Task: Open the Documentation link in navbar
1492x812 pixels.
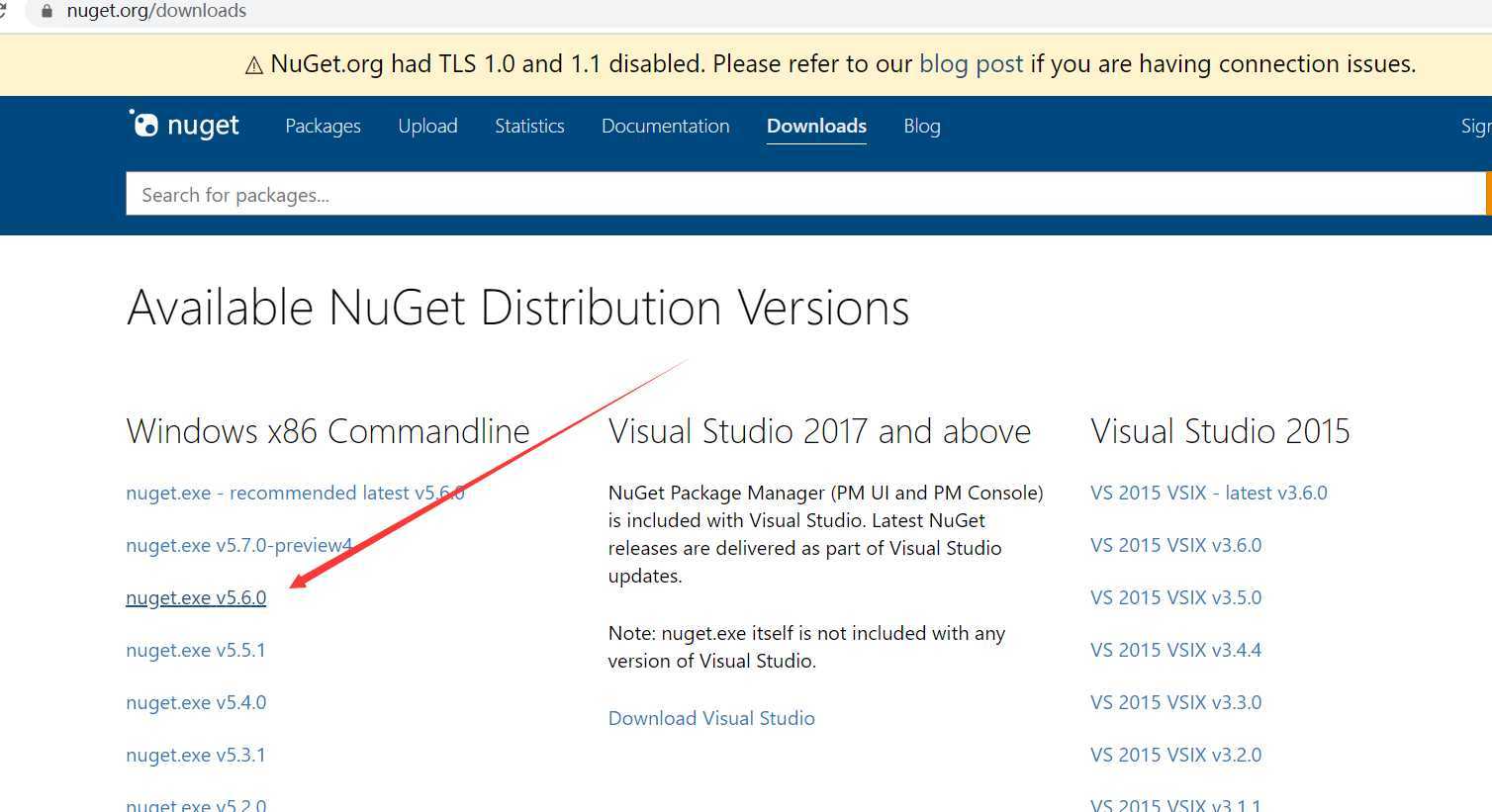Action: [665, 126]
